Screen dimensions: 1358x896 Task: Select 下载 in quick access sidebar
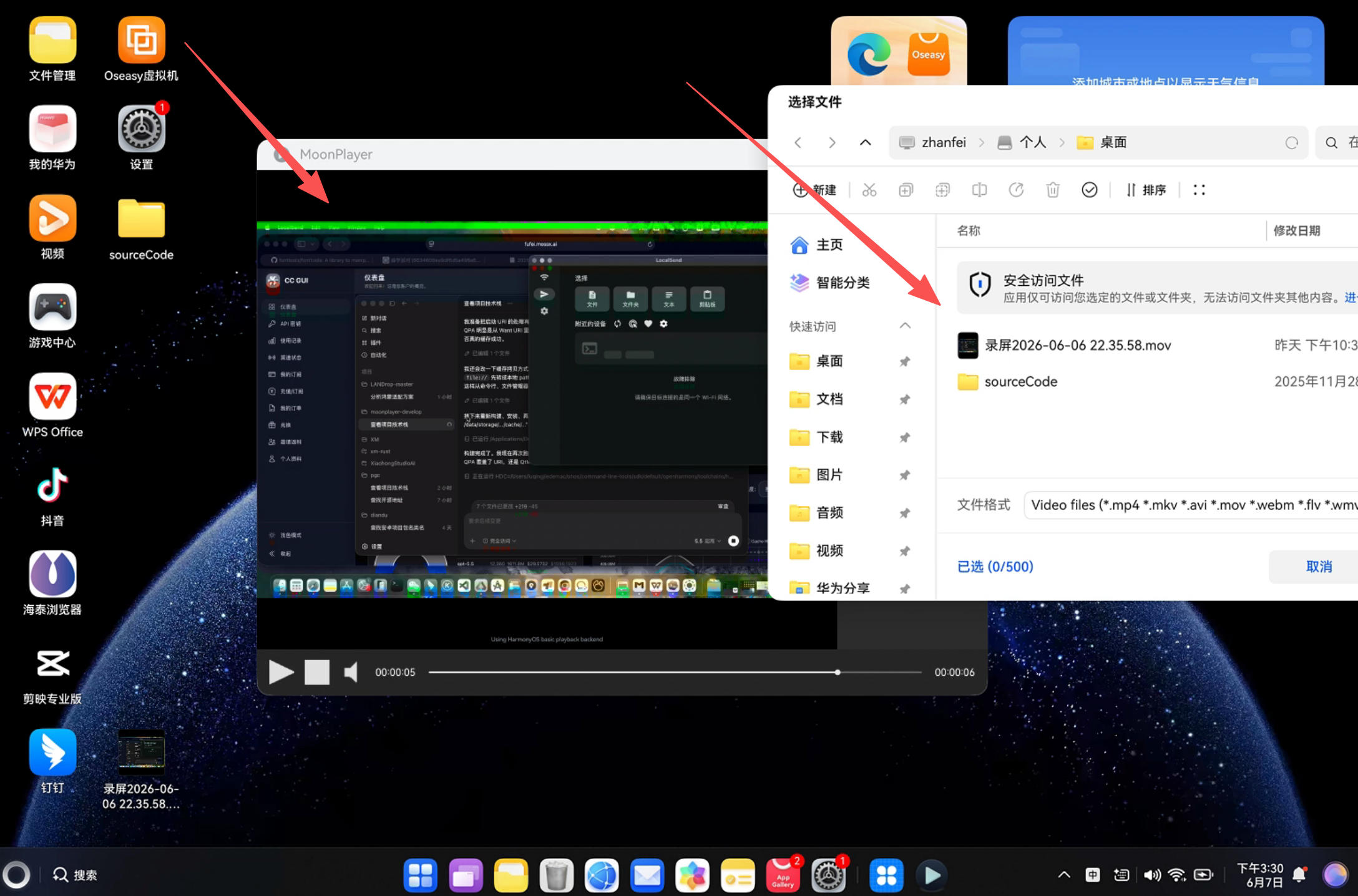816,437
